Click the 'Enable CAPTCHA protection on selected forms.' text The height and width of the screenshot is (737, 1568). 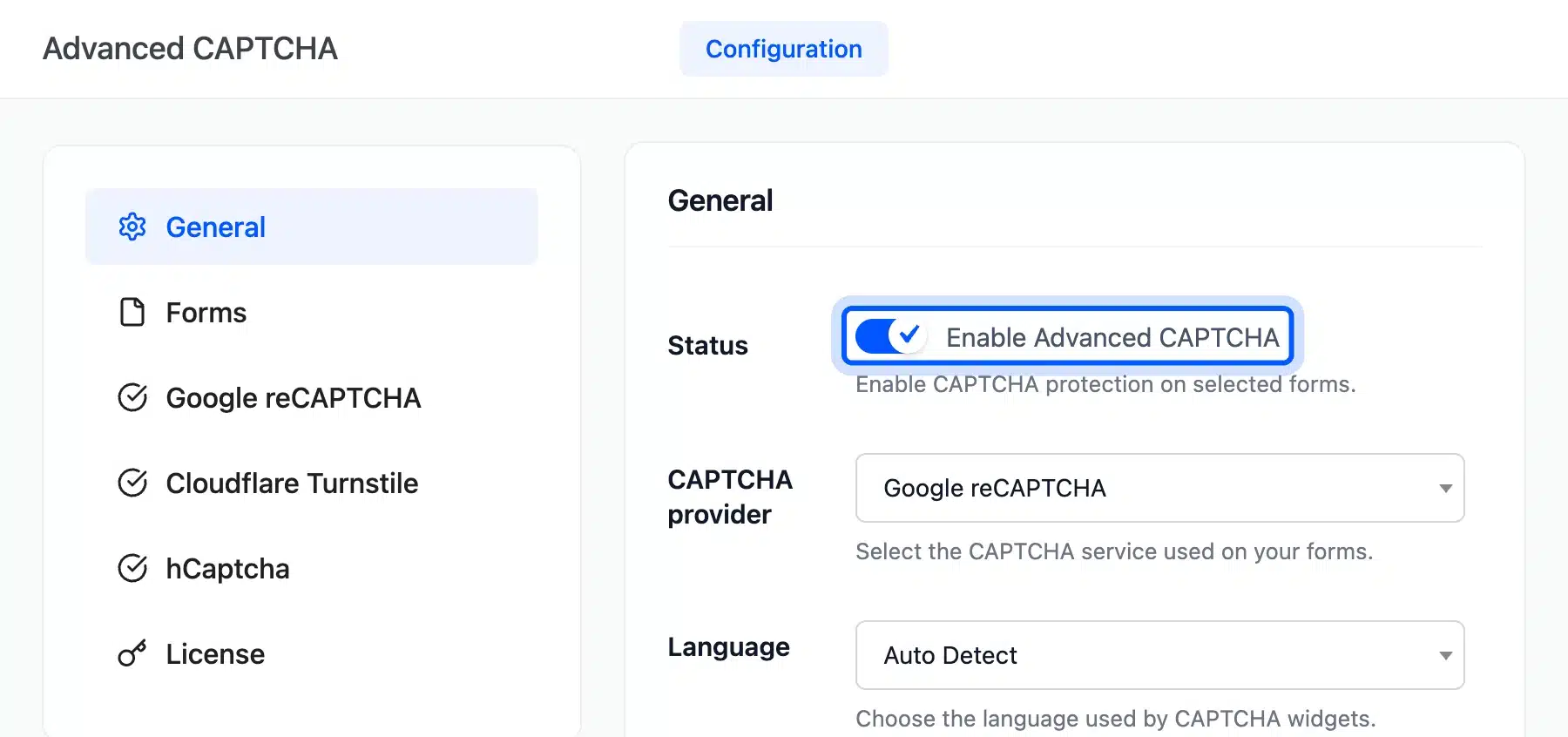[1105, 384]
